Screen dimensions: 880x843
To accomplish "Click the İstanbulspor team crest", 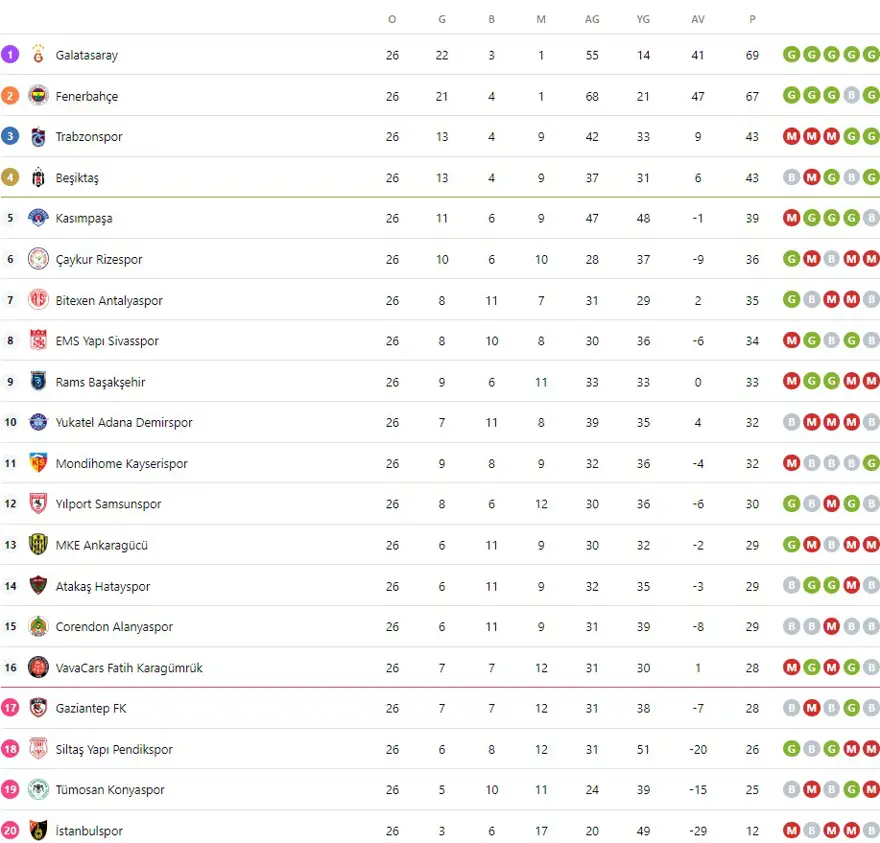I will [38, 830].
